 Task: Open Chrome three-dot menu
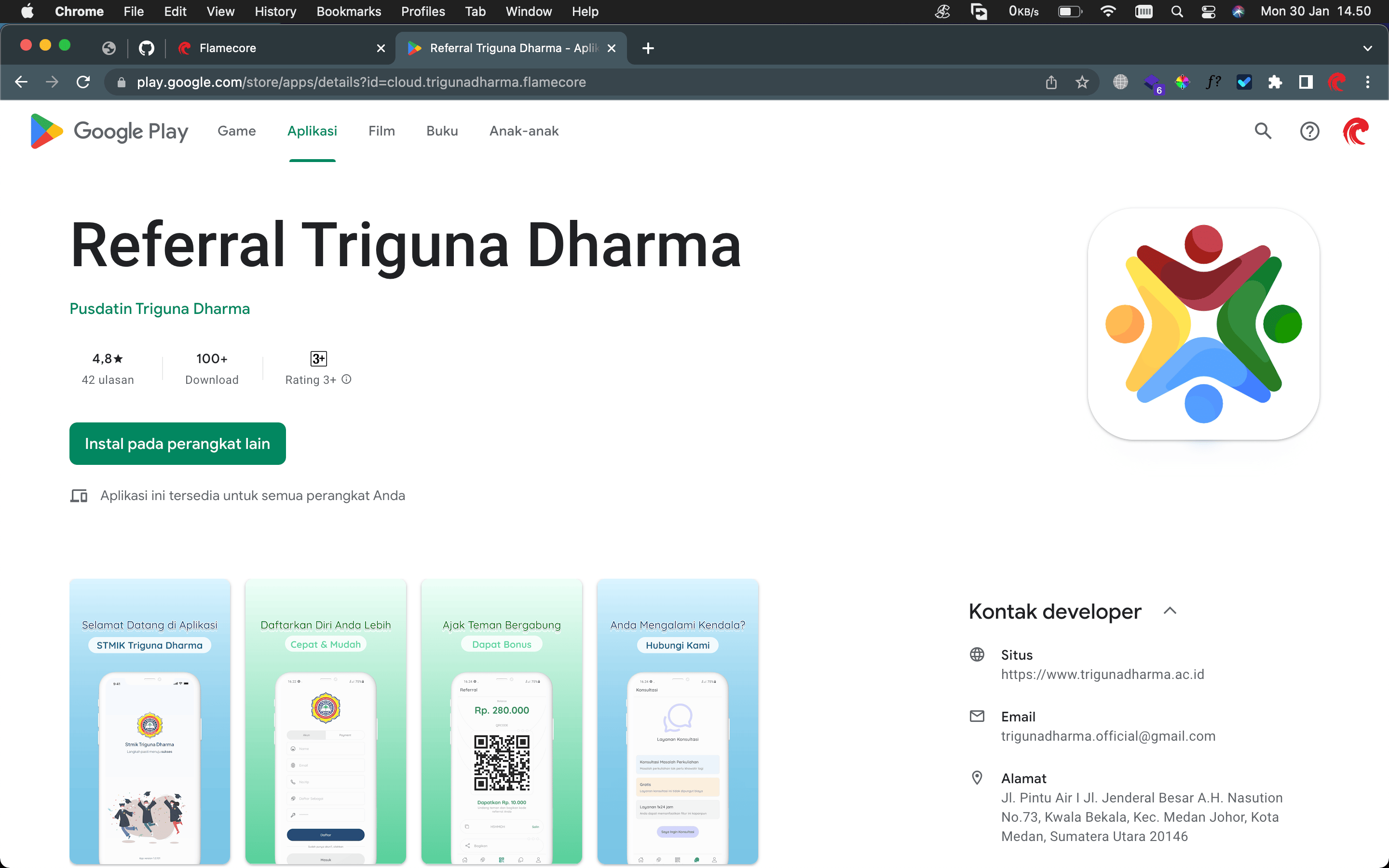(1367, 82)
